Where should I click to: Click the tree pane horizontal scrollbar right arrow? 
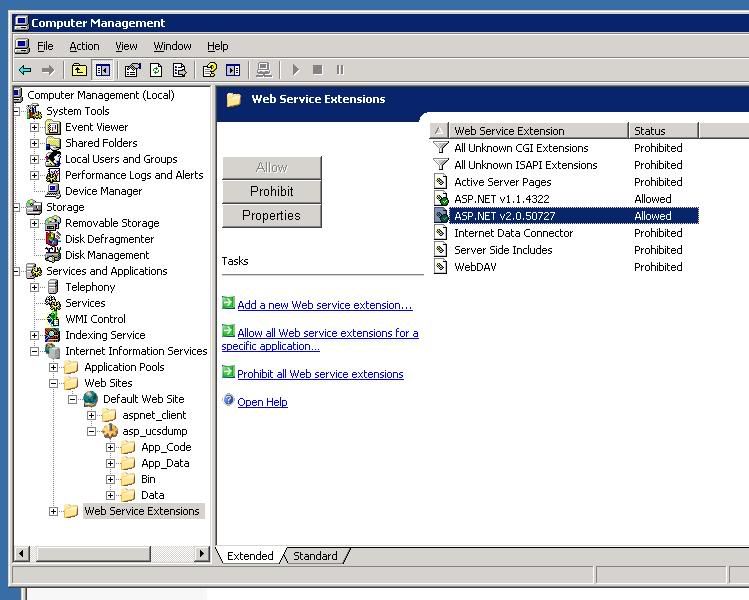[x=202, y=554]
